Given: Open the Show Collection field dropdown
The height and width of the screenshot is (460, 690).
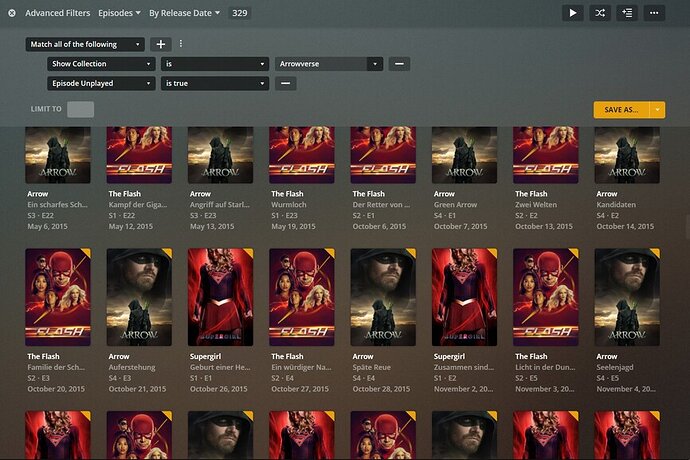Looking at the screenshot, I should 101,64.
